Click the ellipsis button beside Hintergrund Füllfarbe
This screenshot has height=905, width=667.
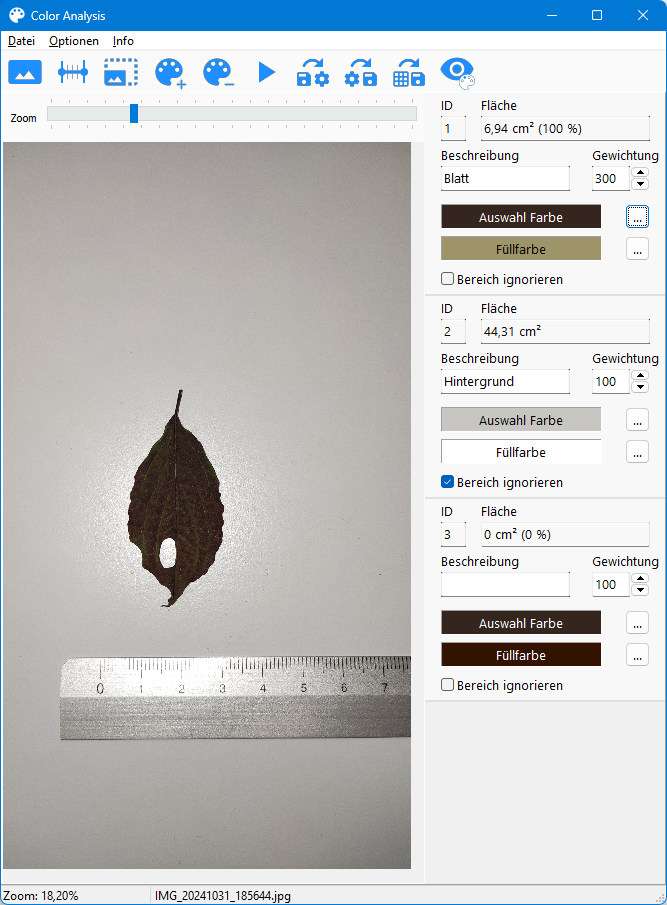pos(638,452)
